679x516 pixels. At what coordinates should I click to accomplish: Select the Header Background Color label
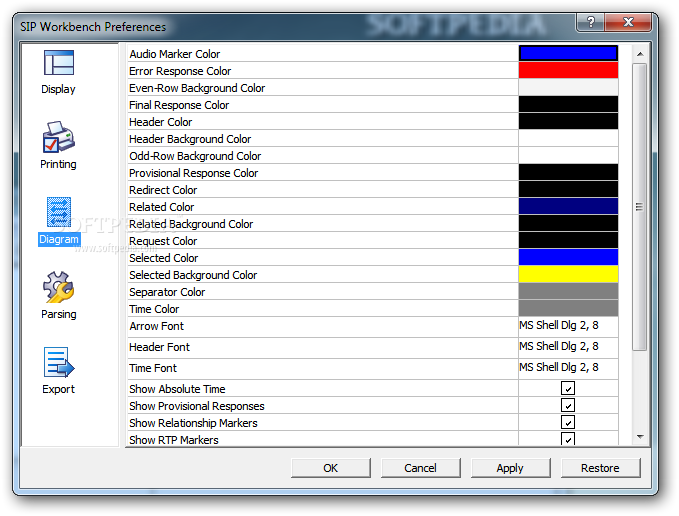[190, 139]
